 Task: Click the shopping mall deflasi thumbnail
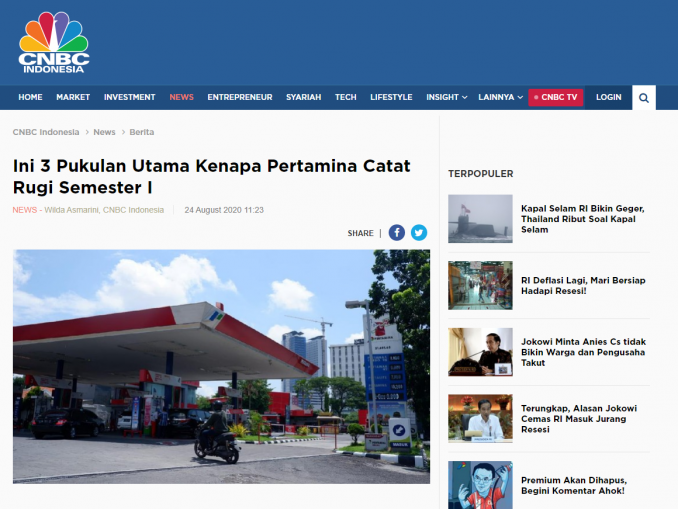(x=480, y=285)
